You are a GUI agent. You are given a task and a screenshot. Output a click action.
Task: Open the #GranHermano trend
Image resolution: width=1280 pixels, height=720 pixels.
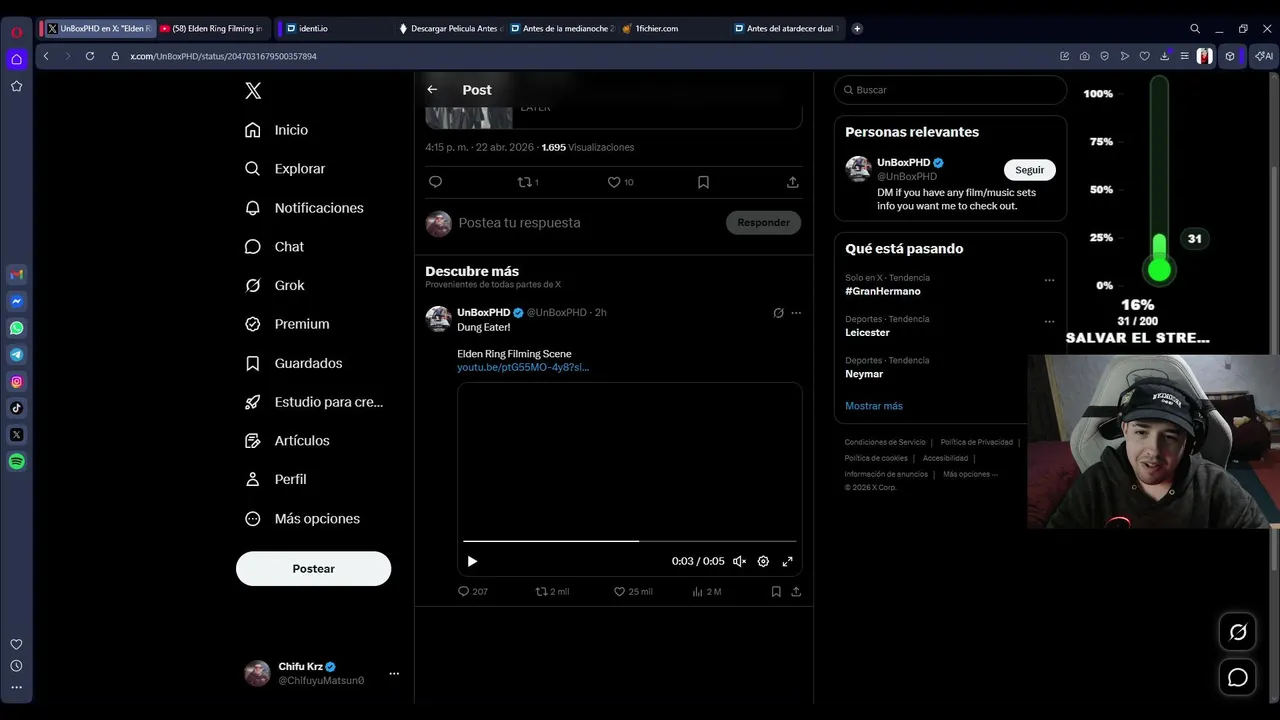(x=883, y=291)
